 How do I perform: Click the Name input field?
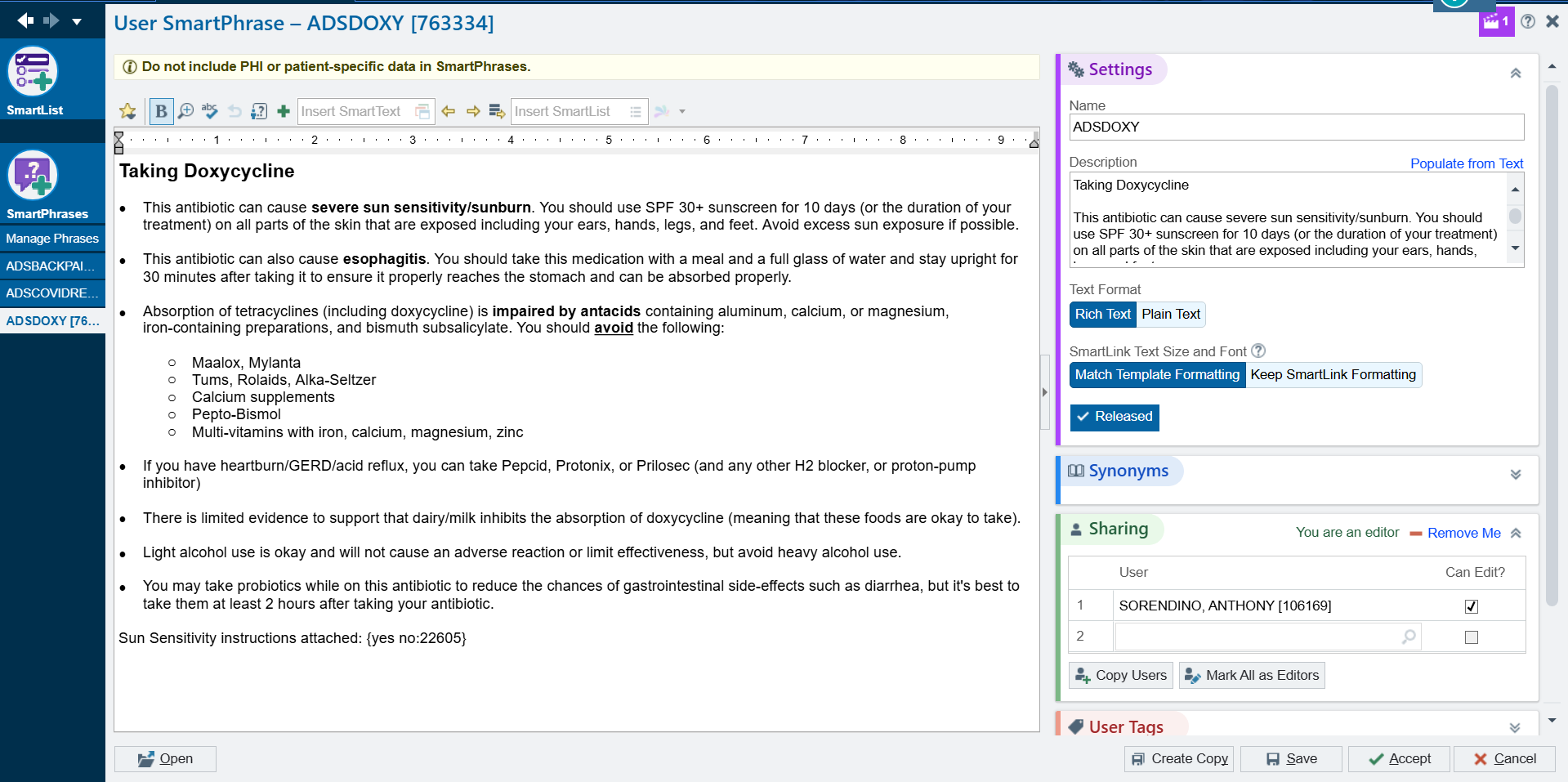[x=1297, y=127]
